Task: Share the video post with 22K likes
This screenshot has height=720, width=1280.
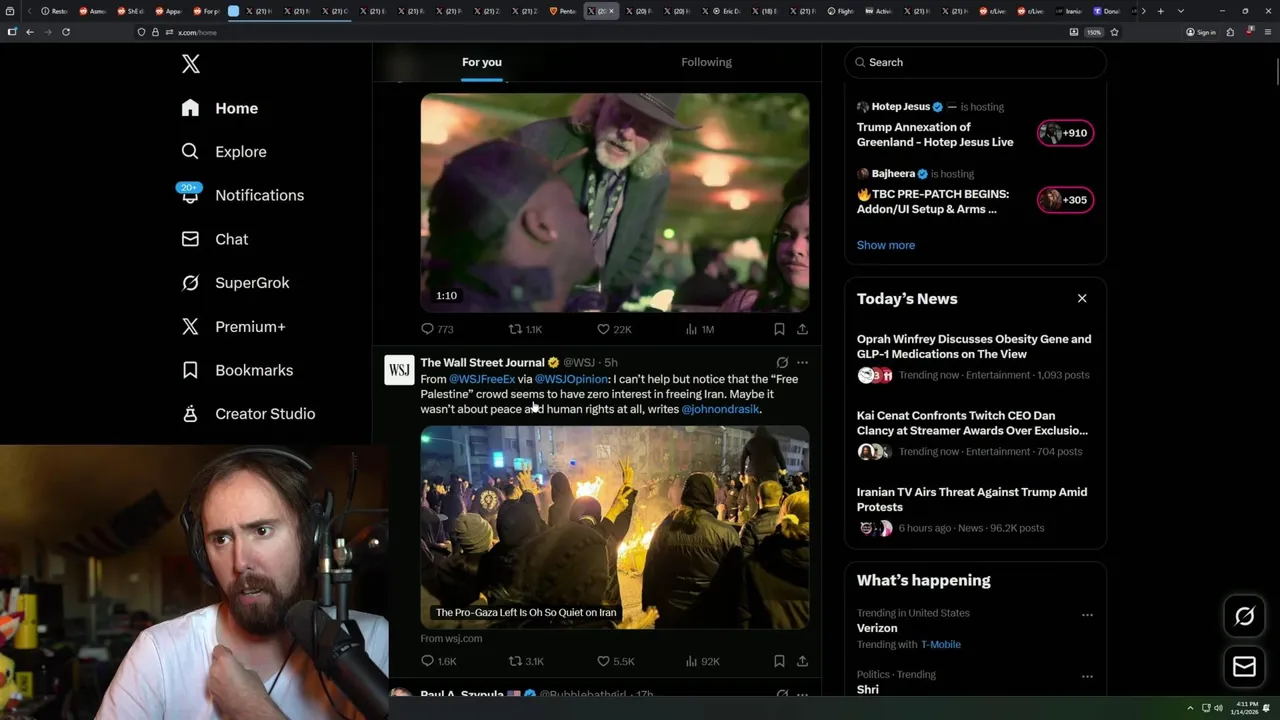Action: coord(802,329)
